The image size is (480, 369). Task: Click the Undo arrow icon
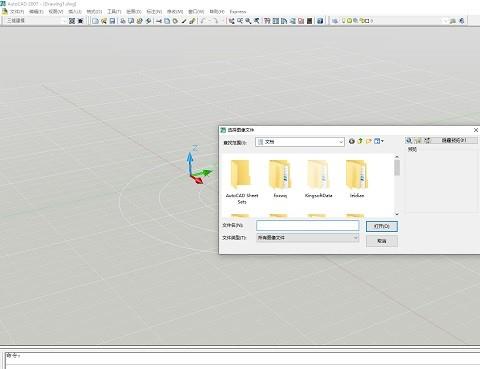(x=203, y=21)
